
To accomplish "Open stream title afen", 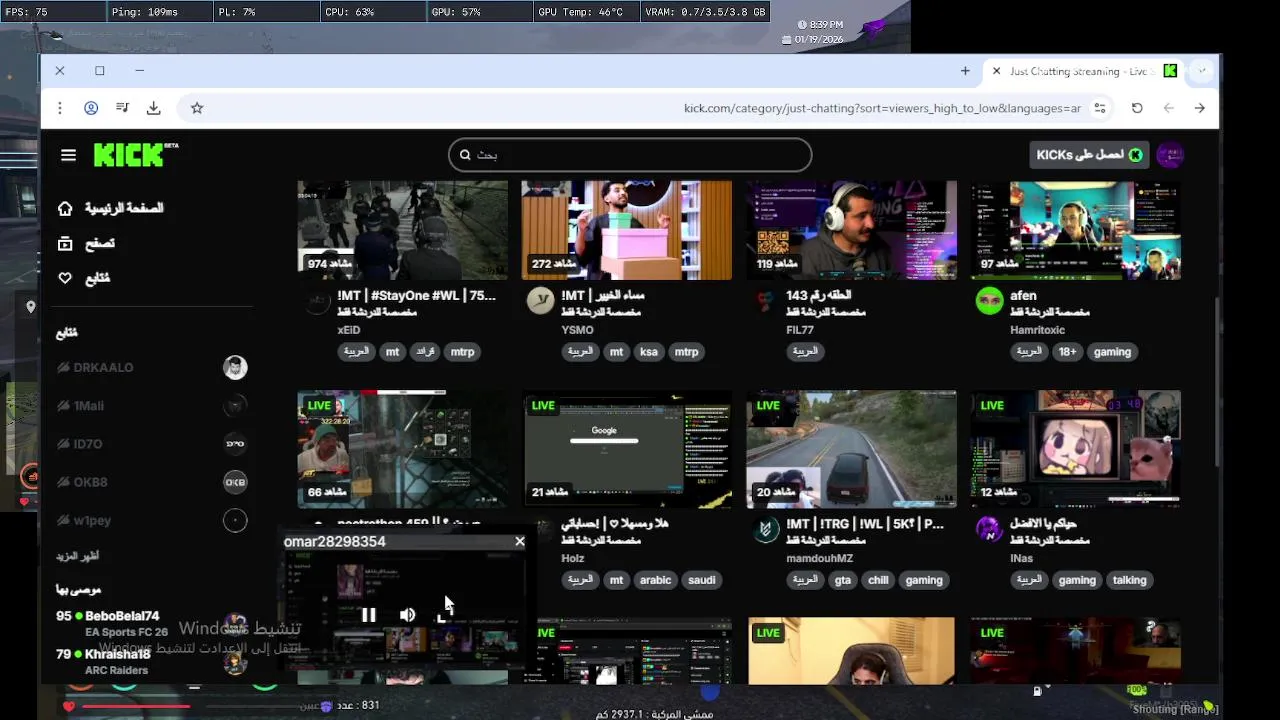I will [1023, 296].
